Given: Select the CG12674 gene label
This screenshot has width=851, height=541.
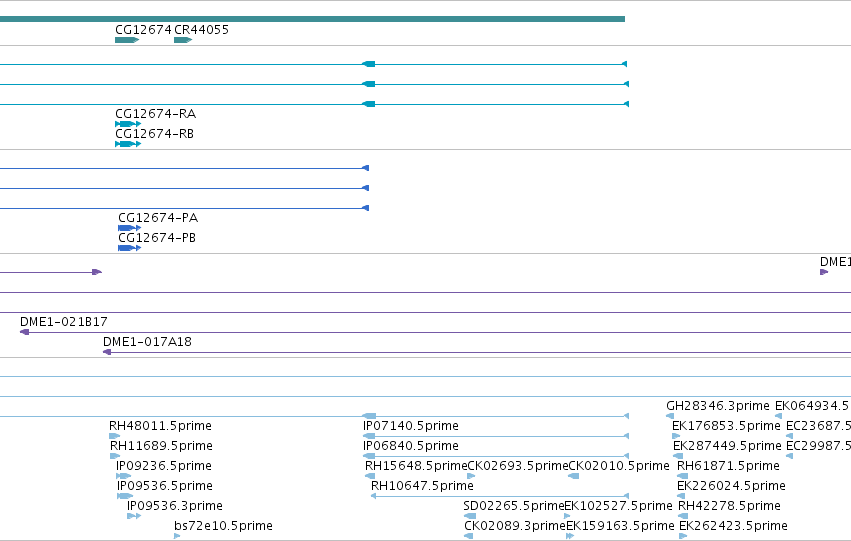Looking at the screenshot, I should coord(143,29).
